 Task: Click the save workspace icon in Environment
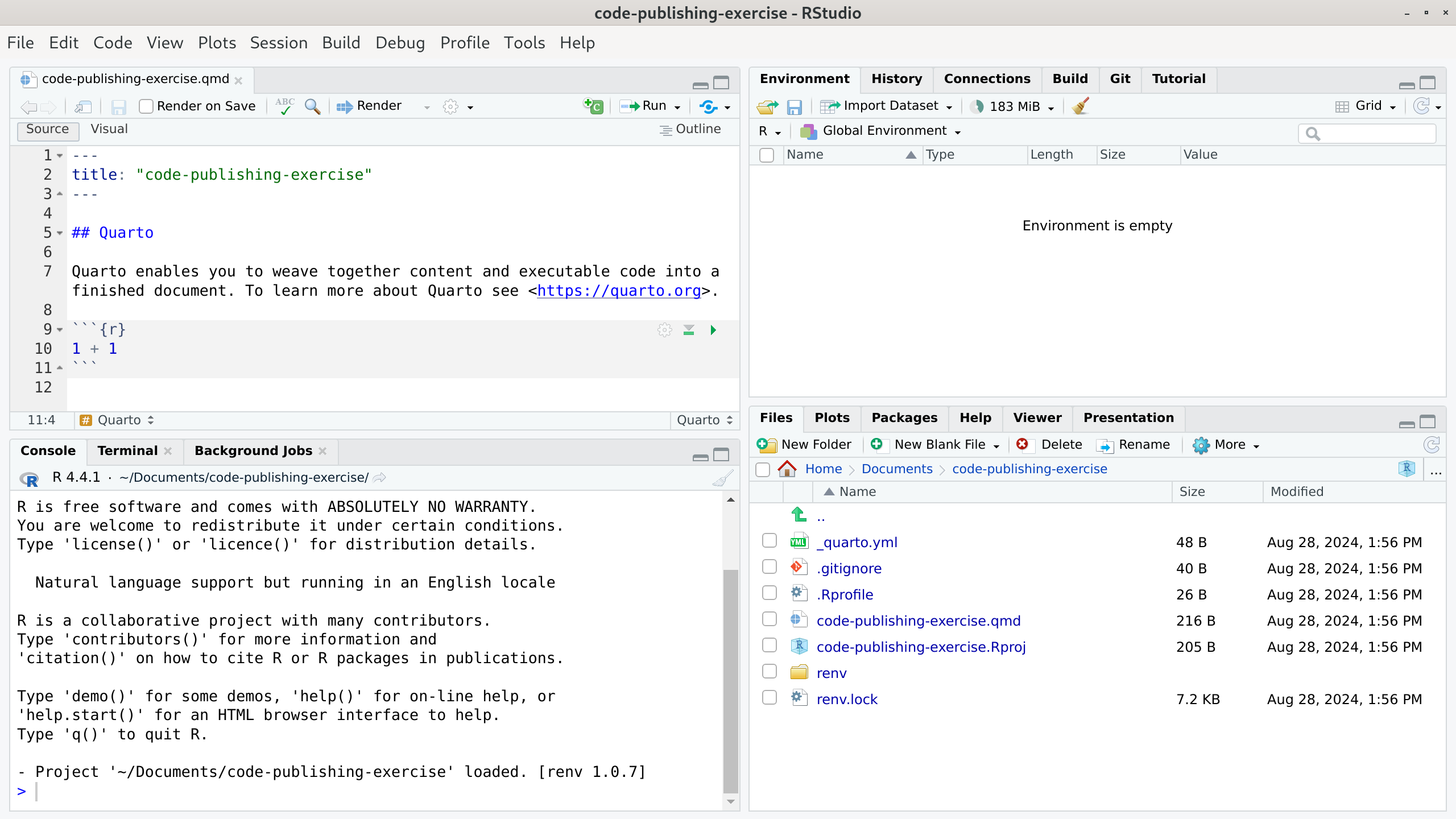tap(795, 107)
